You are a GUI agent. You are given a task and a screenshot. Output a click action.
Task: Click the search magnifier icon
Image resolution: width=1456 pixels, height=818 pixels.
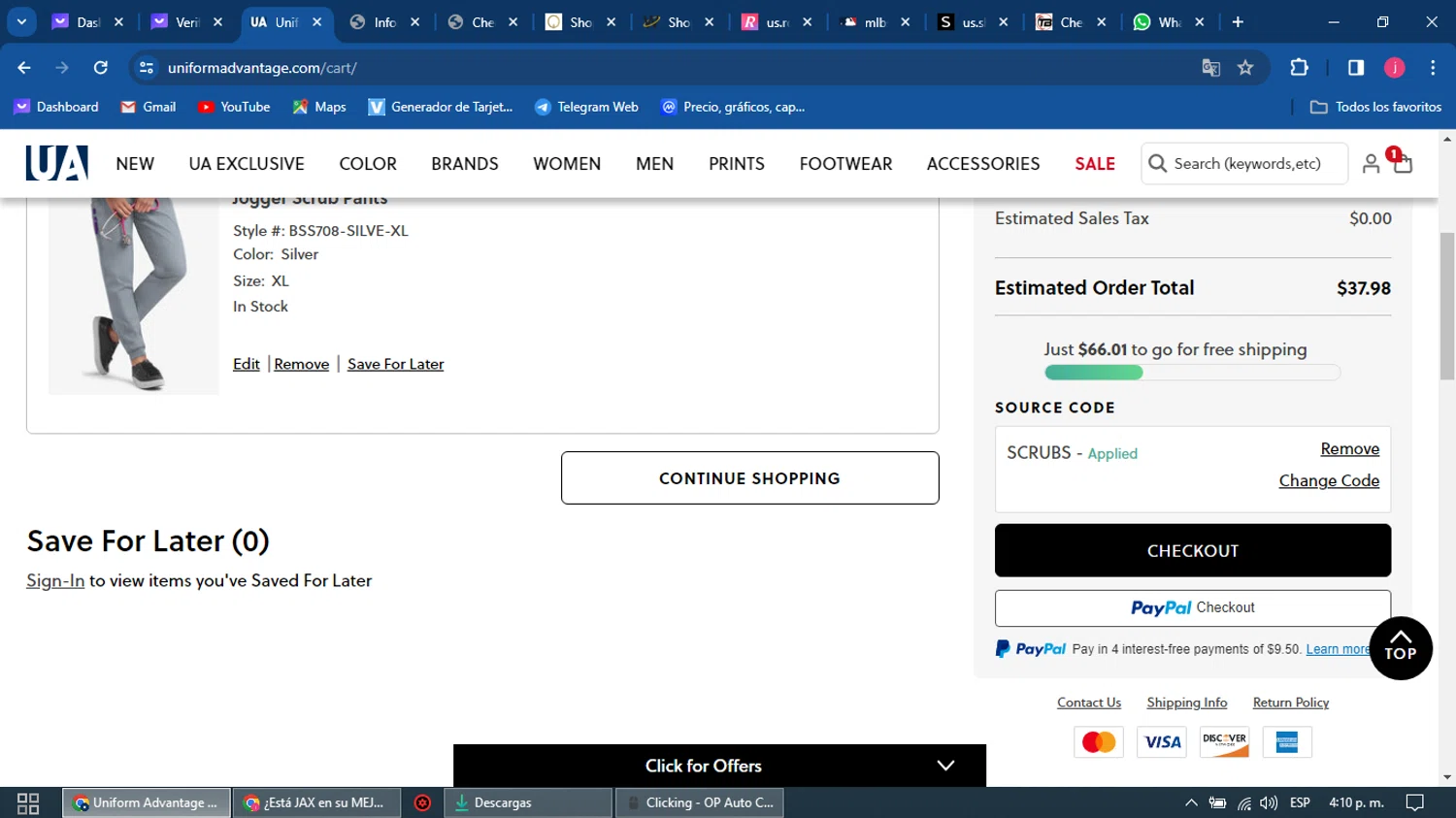[x=1157, y=163]
